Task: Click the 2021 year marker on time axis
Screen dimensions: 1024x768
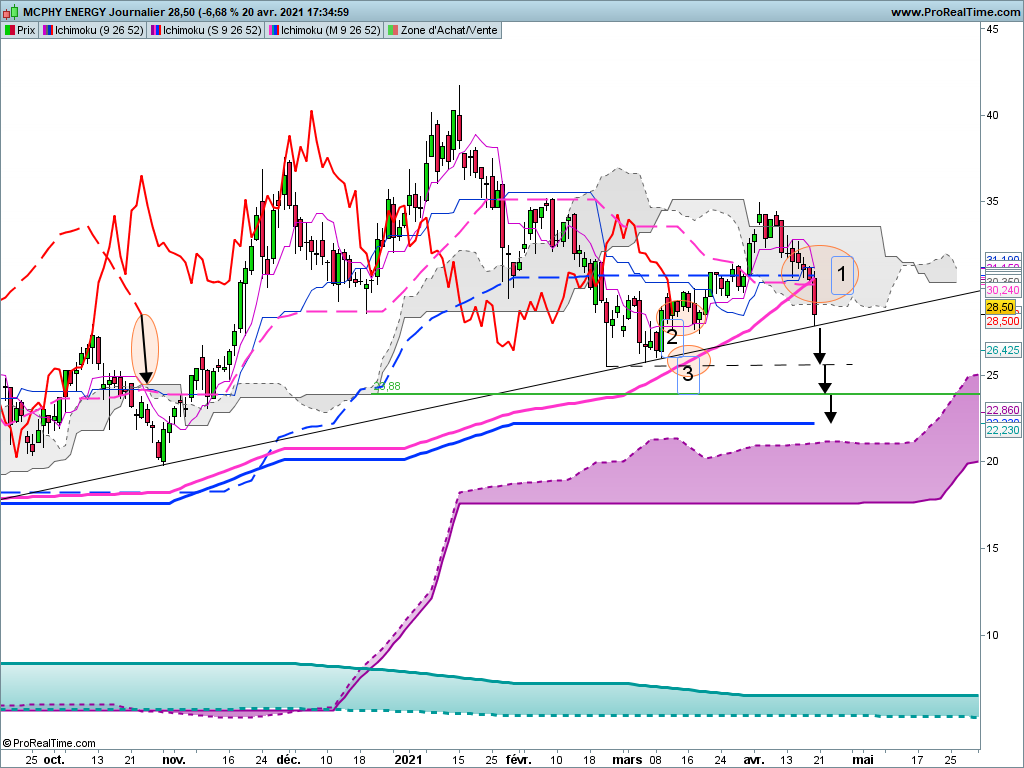Action: [x=410, y=759]
